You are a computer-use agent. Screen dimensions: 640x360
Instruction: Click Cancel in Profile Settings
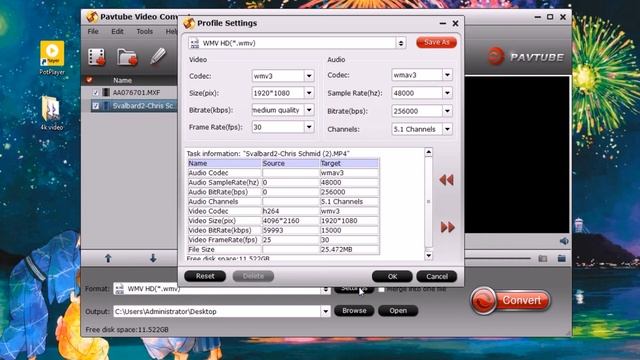437,276
